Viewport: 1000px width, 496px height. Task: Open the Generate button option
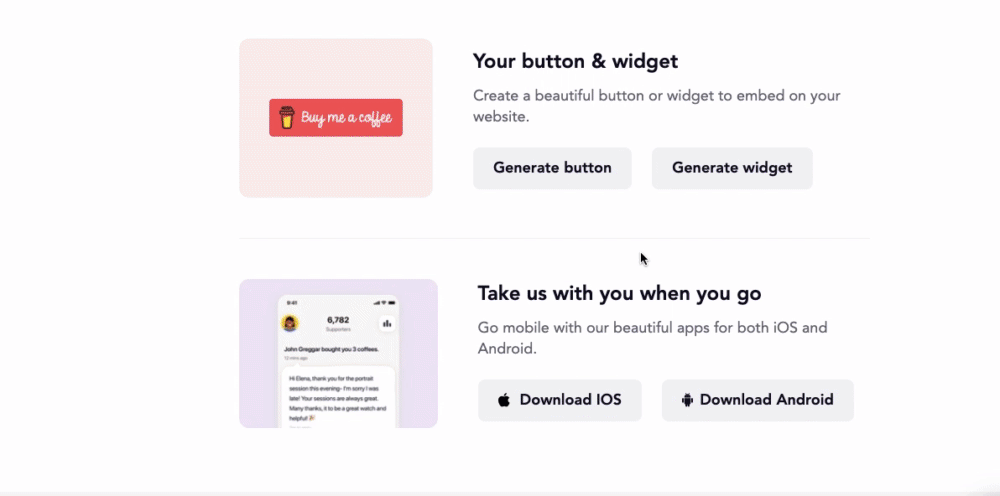click(552, 168)
